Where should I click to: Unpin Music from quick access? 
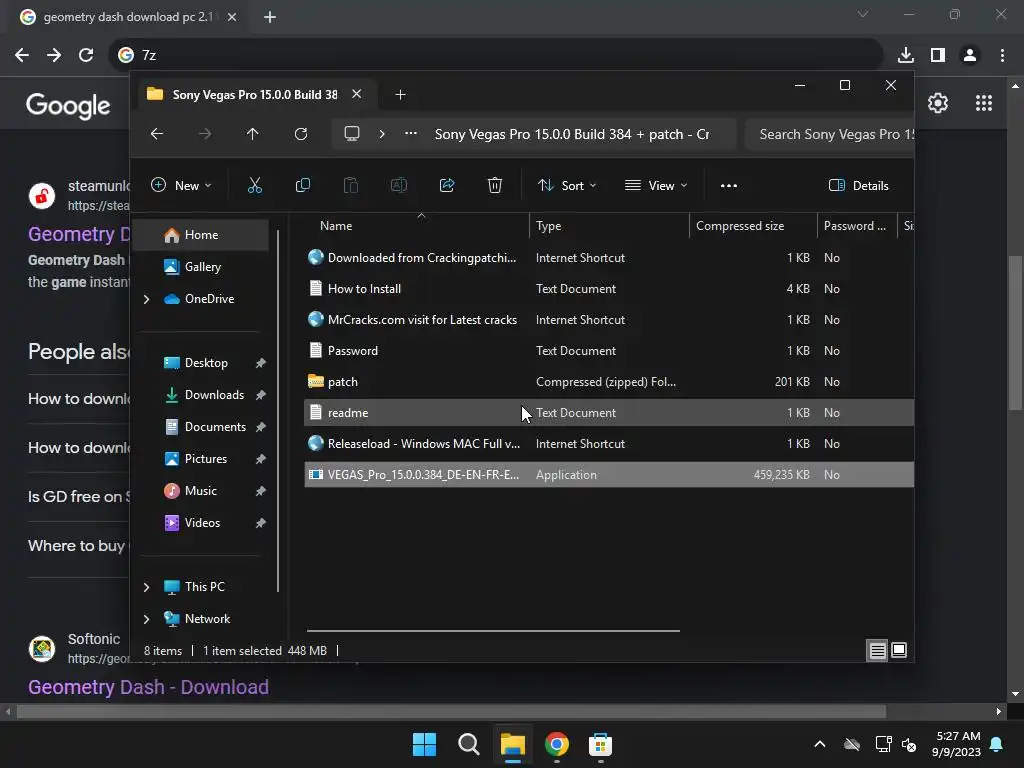point(261,491)
